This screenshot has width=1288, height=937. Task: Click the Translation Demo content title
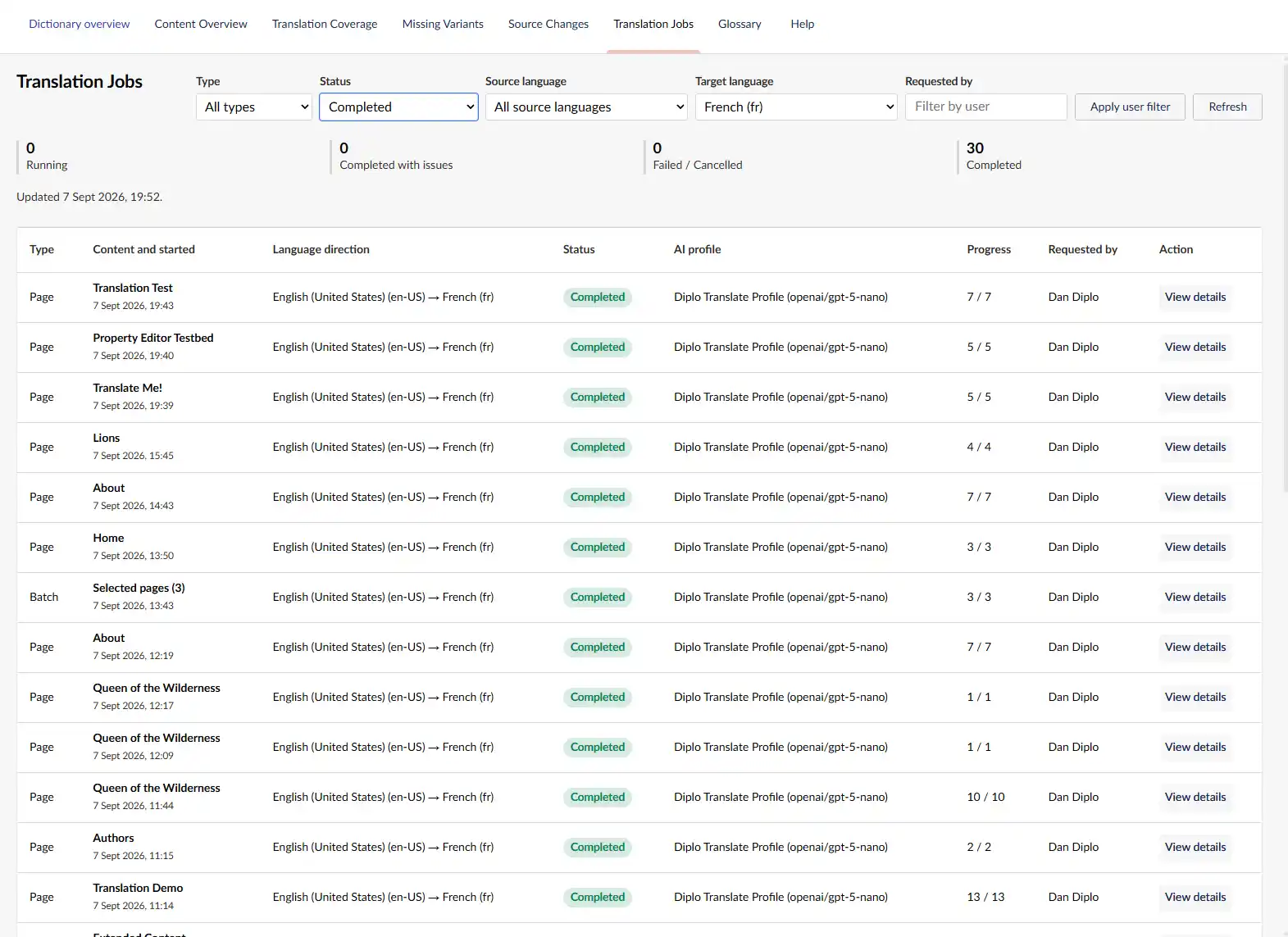[138, 888]
